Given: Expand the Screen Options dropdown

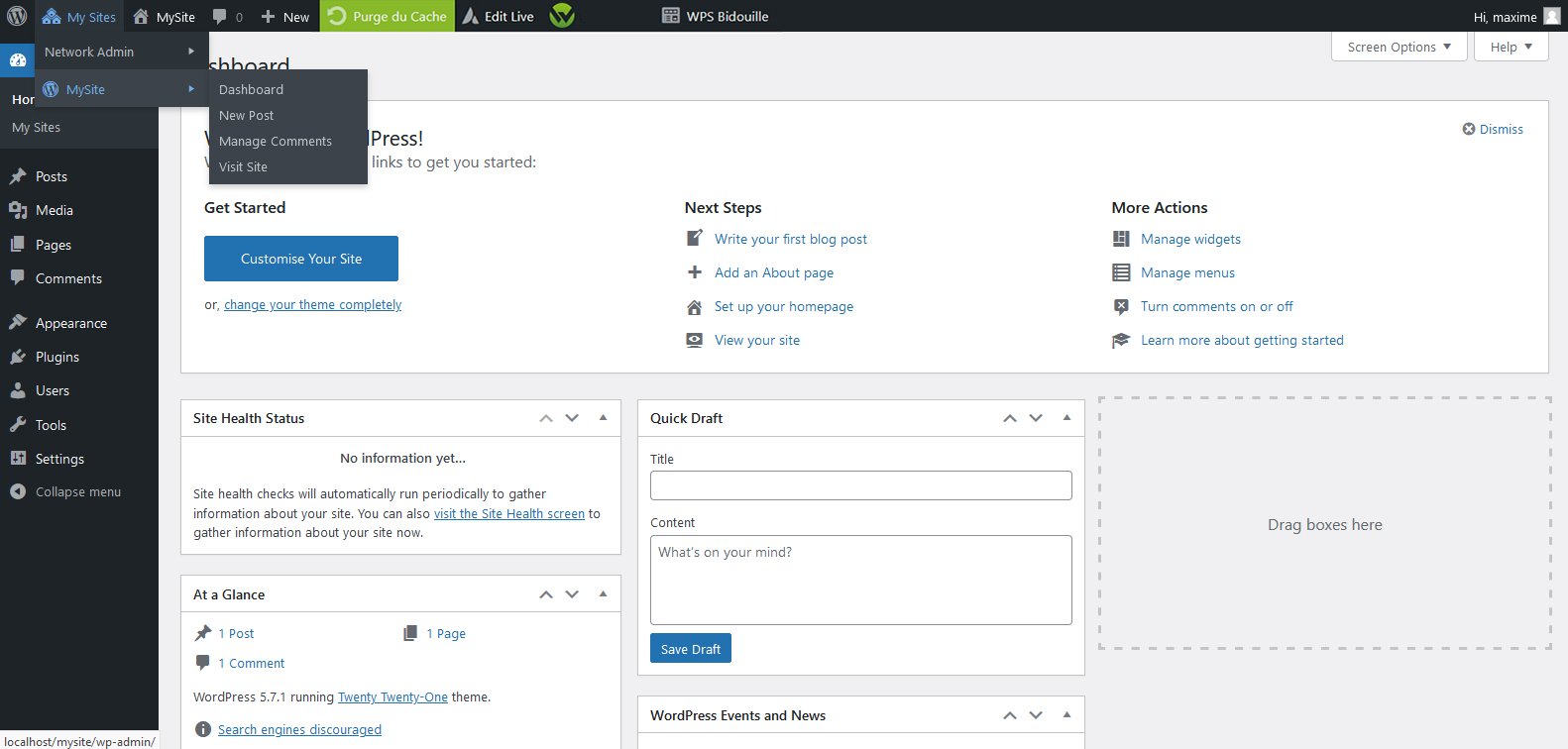Looking at the screenshot, I should 1399,47.
